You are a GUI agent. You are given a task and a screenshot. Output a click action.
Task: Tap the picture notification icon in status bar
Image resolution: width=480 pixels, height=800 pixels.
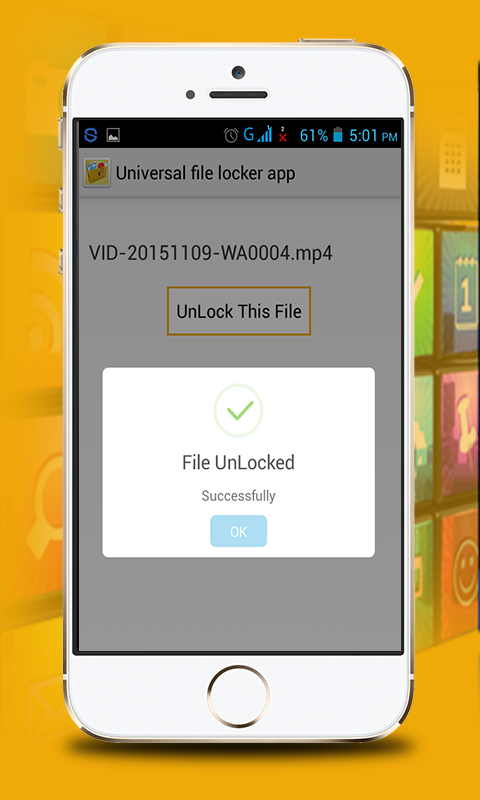pos(113,135)
